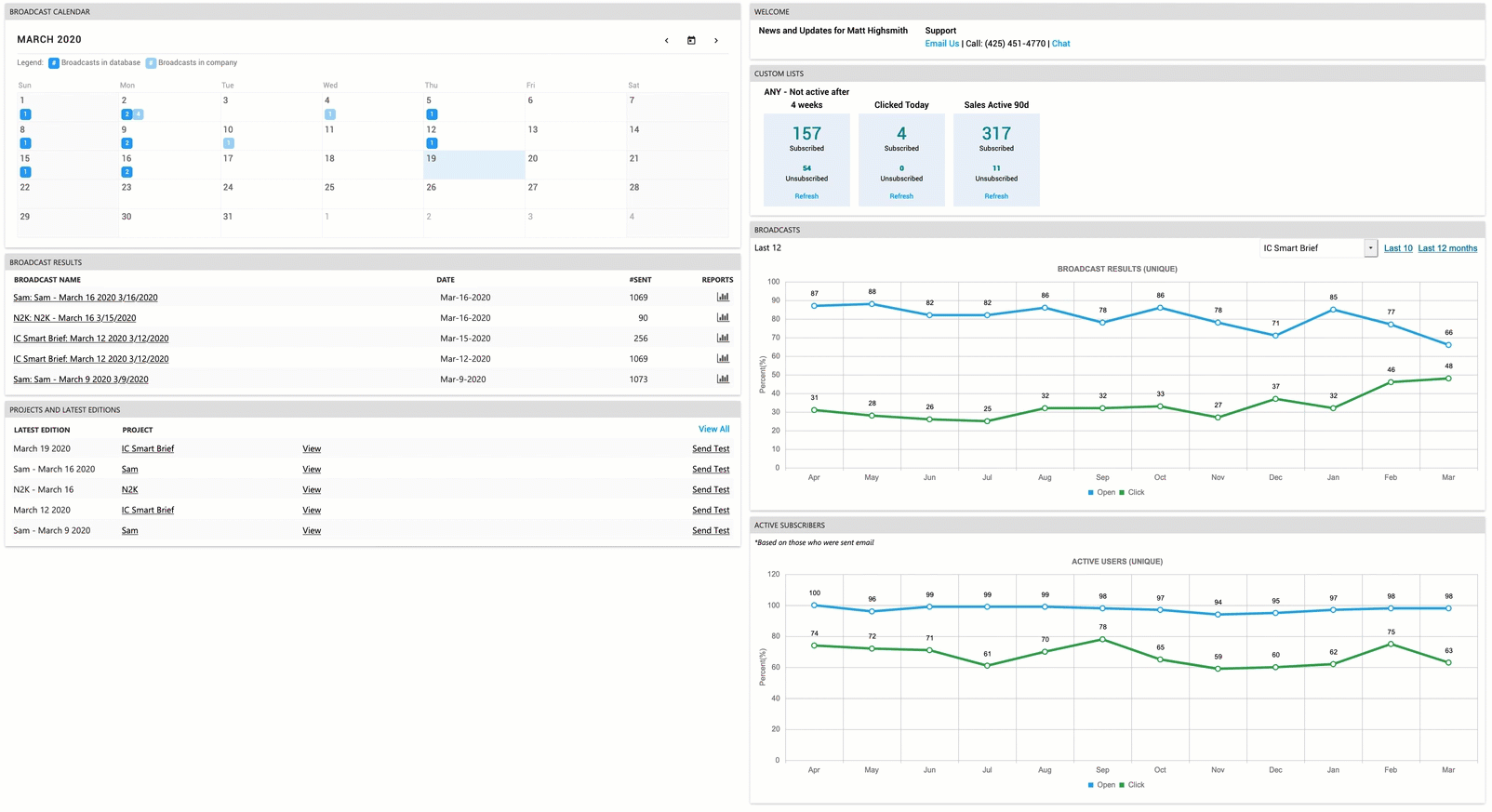View the N2K March 16 edition
The height and width of the screenshot is (812, 1492).
312,490
